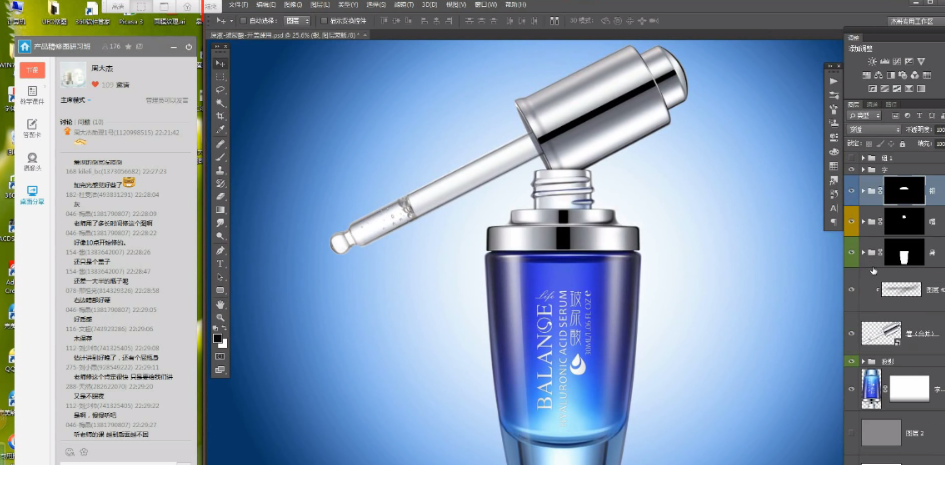Add a Brightness/Contrast adjustment
Viewport: 945px width, 488px height.
(872, 61)
